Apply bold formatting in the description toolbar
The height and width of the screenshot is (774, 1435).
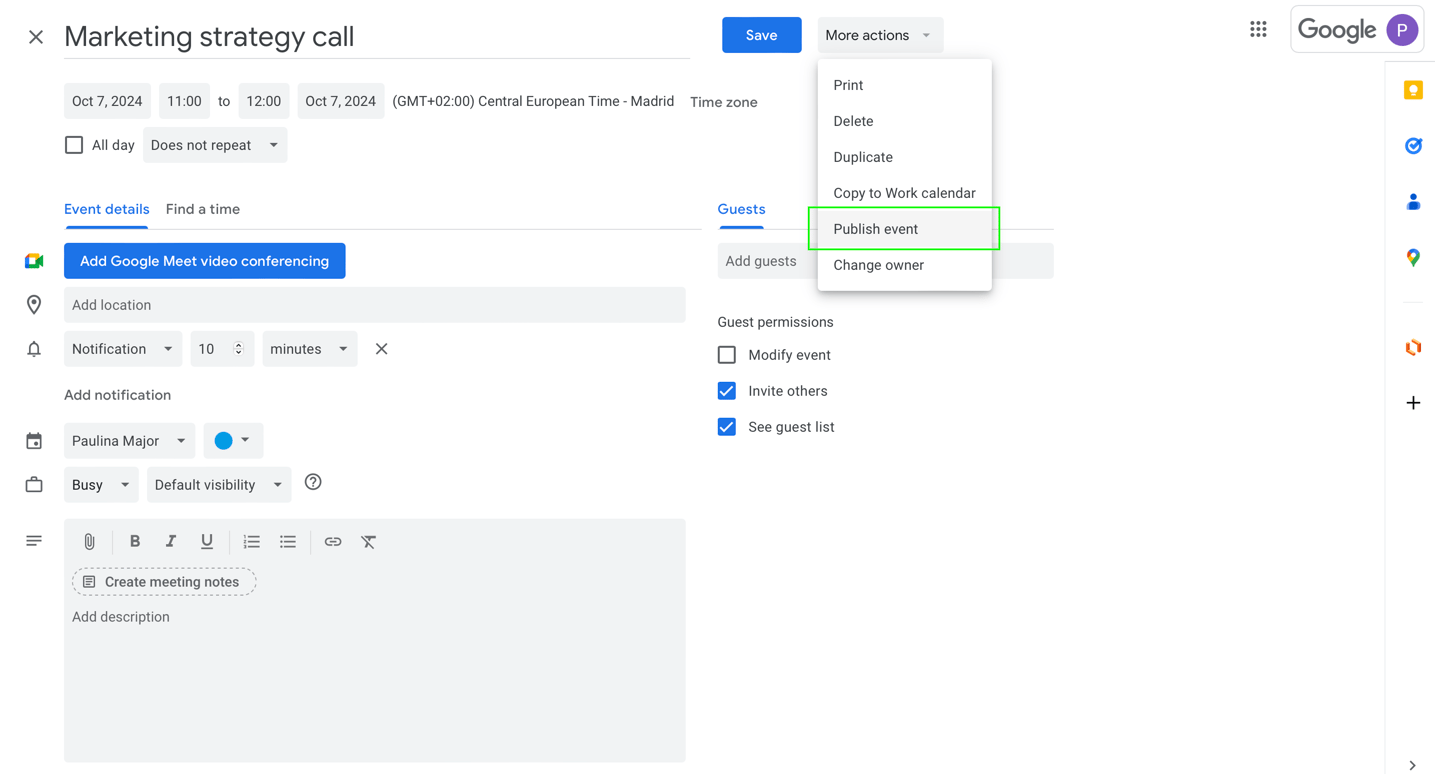coord(135,541)
